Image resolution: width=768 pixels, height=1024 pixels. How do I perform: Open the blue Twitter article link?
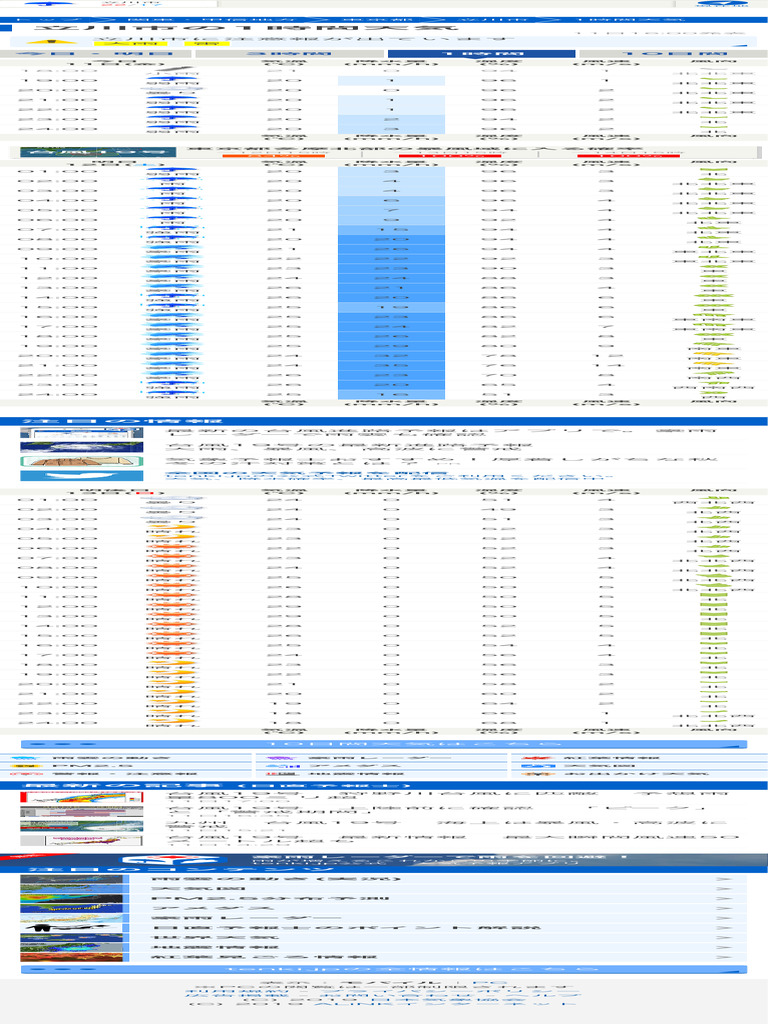389,475
